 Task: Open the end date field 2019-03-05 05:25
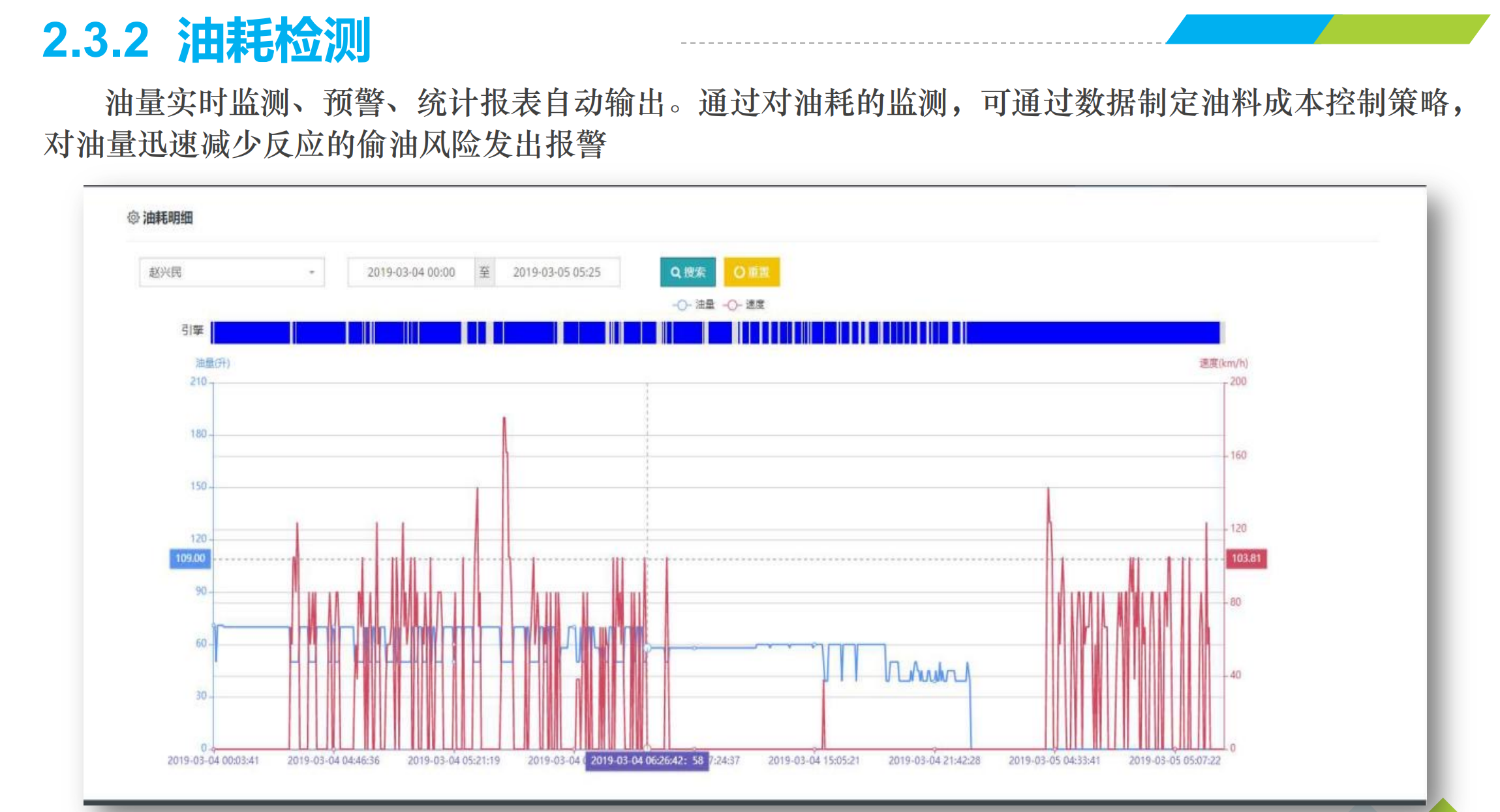point(557,272)
